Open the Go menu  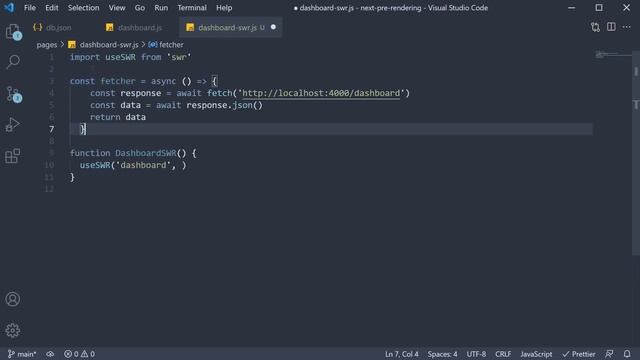140,8
